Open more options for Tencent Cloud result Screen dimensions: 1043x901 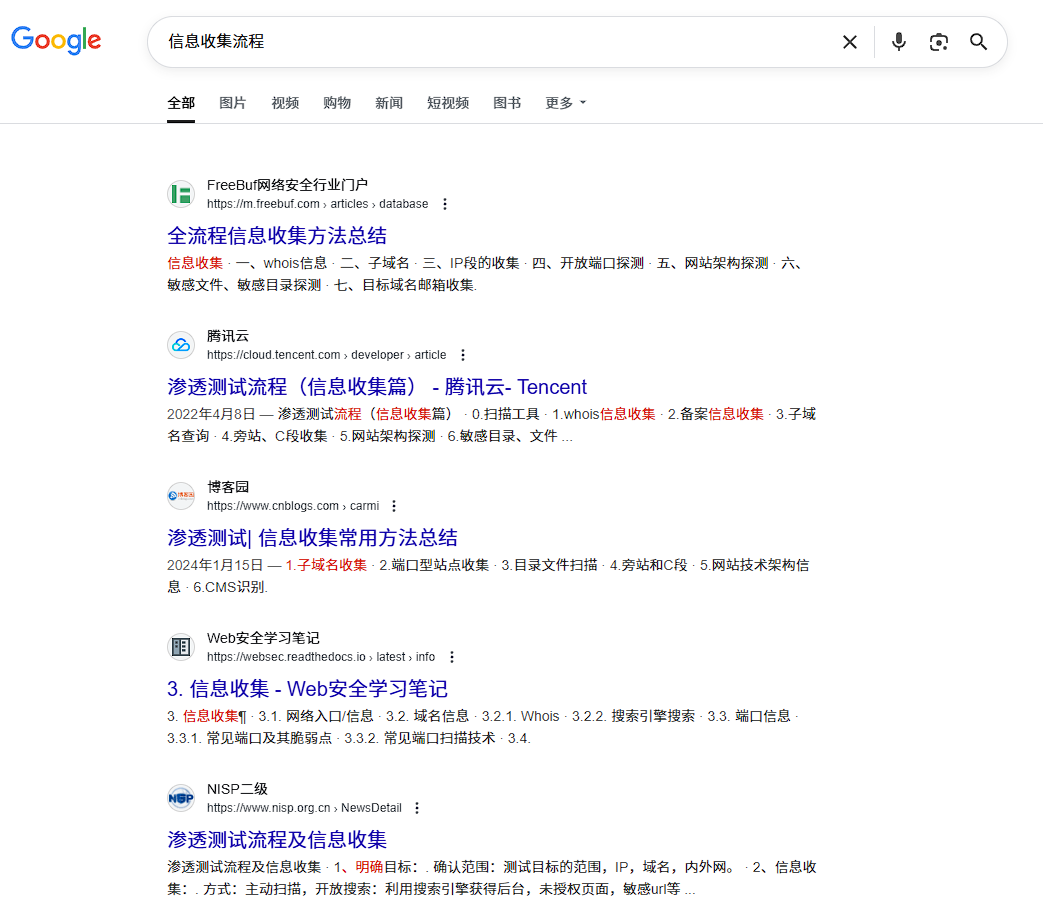463,355
